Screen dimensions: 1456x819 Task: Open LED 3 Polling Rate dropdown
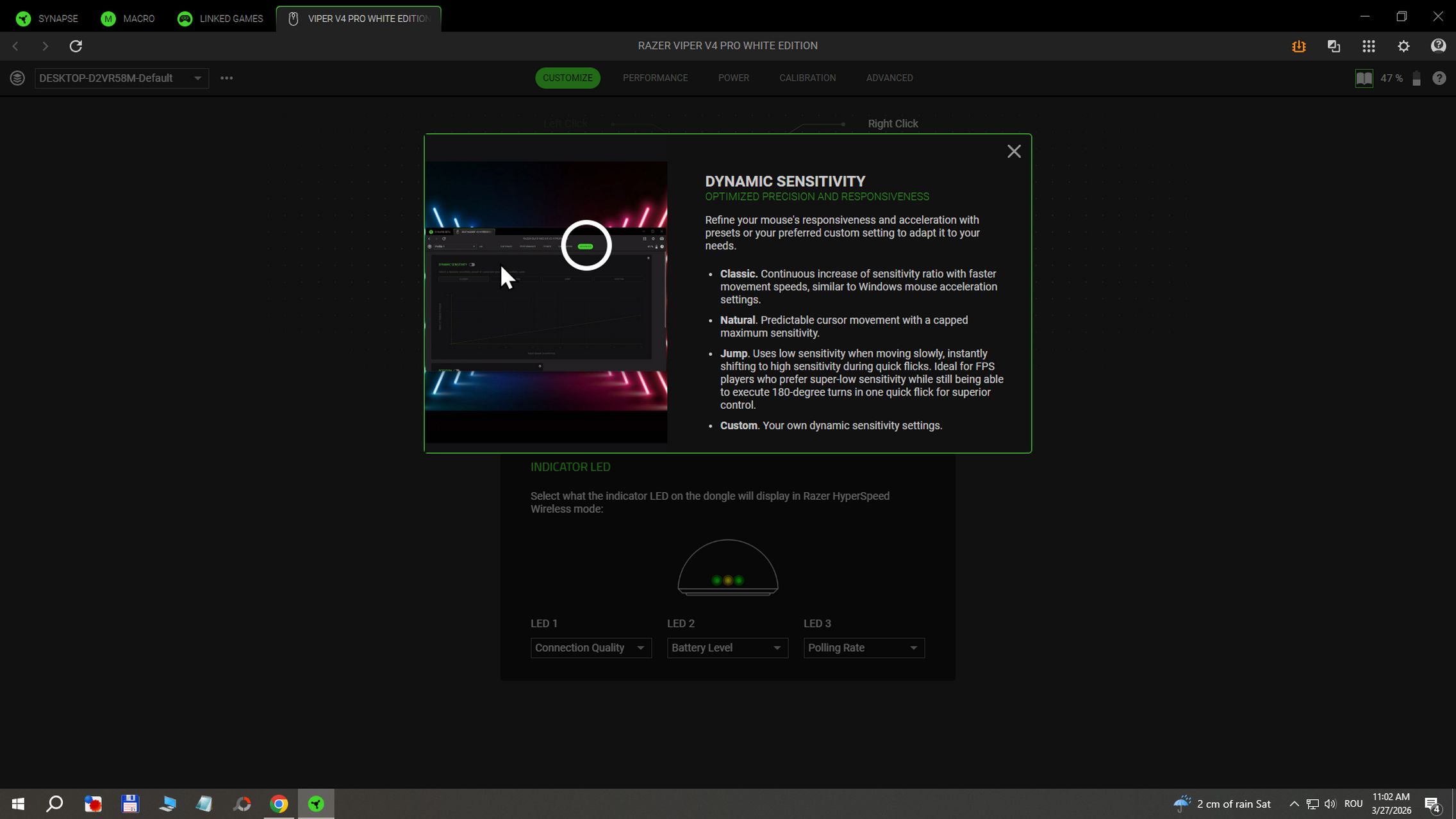[863, 648]
